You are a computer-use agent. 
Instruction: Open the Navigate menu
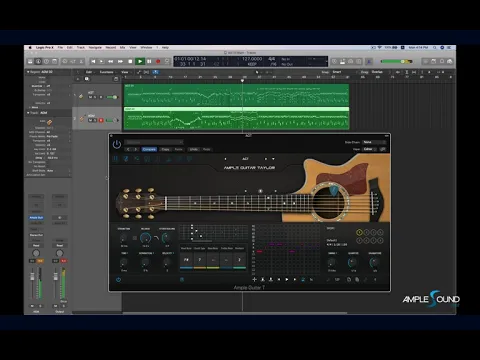pyautogui.click(x=95, y=48)
